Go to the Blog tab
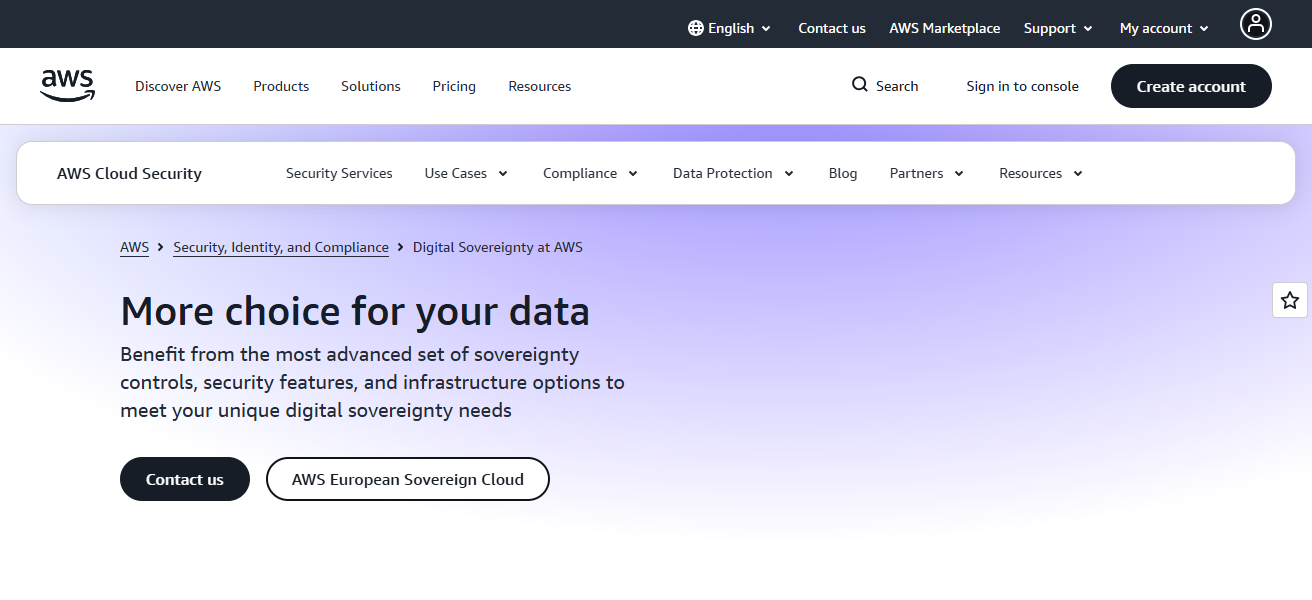The width and height of the screenshot is (1312, 600). 843,173
